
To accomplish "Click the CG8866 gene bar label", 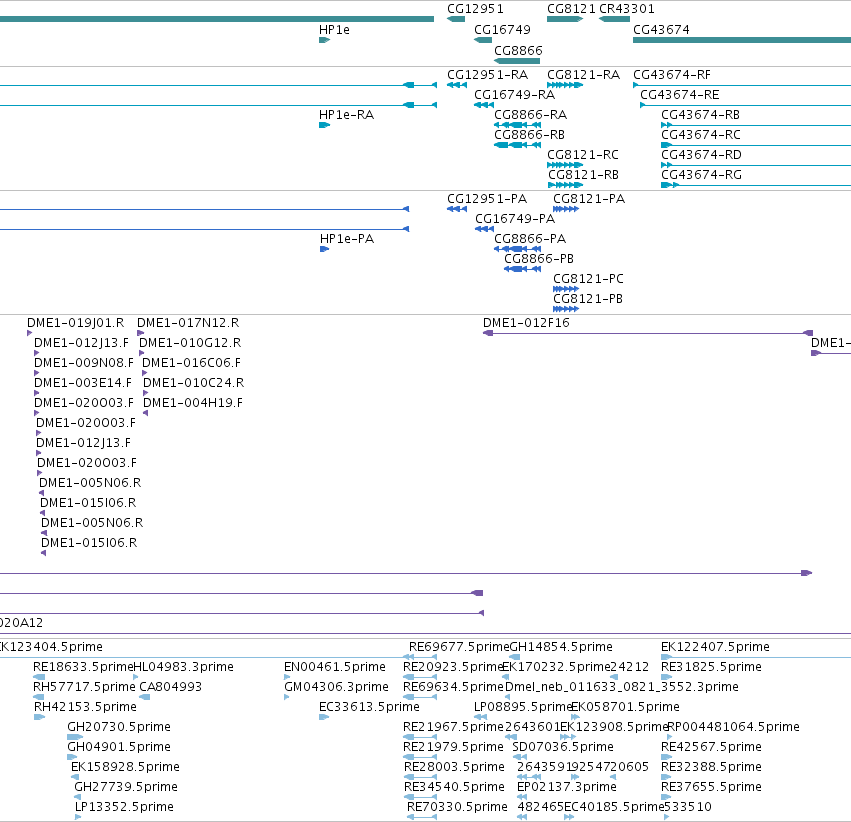I will (518, 50).
